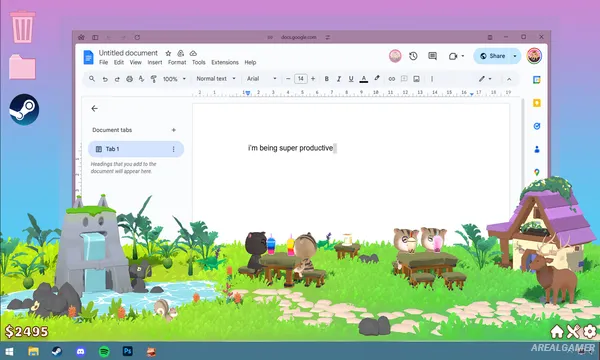Open Google Maps side panel

click(536, 172)
